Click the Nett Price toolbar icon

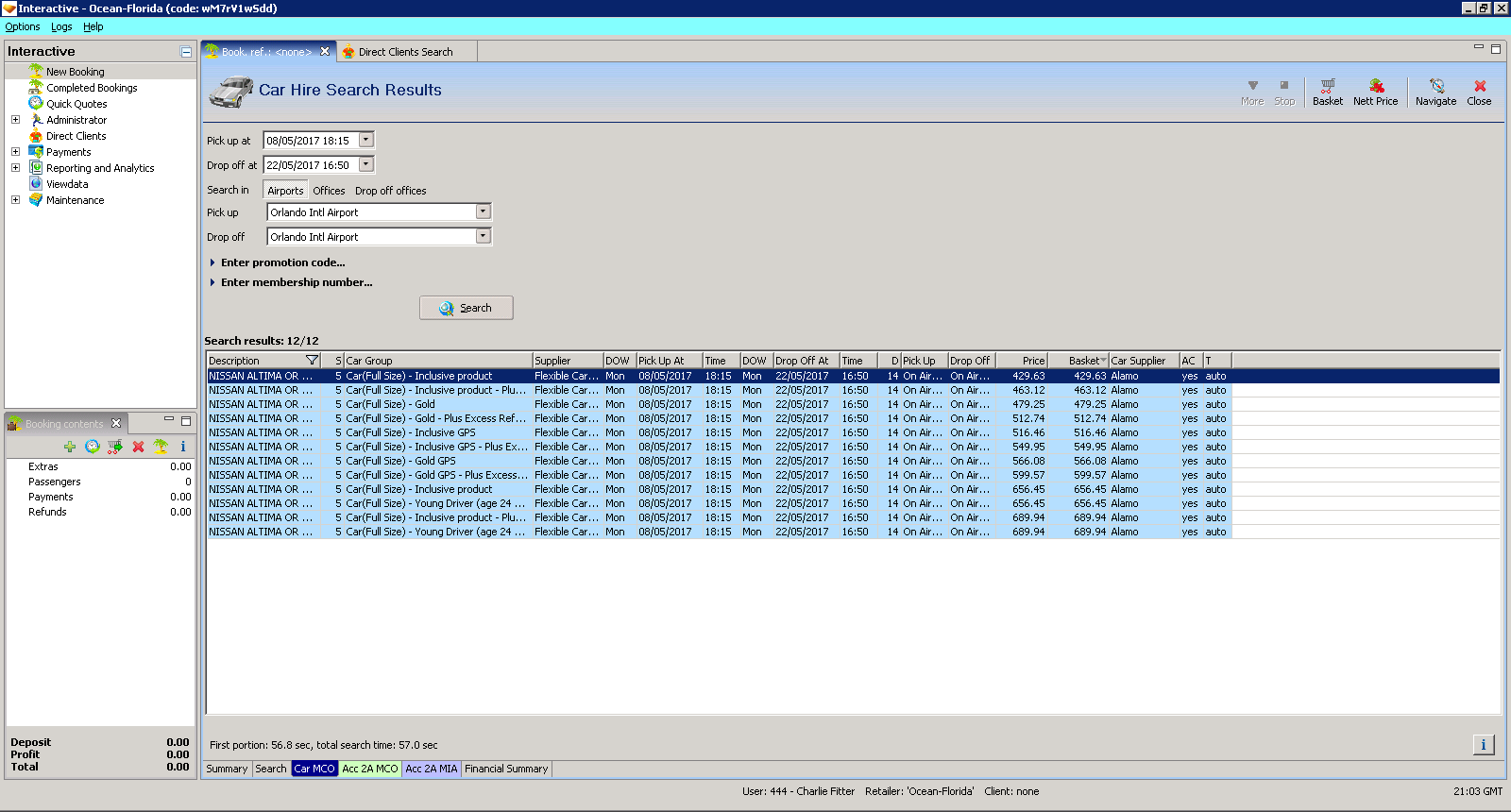coord(1375,92)
